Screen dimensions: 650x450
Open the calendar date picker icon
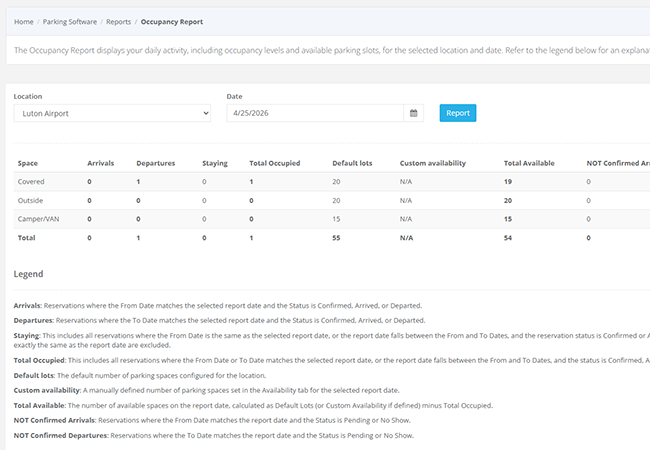(x=413, y=113)
